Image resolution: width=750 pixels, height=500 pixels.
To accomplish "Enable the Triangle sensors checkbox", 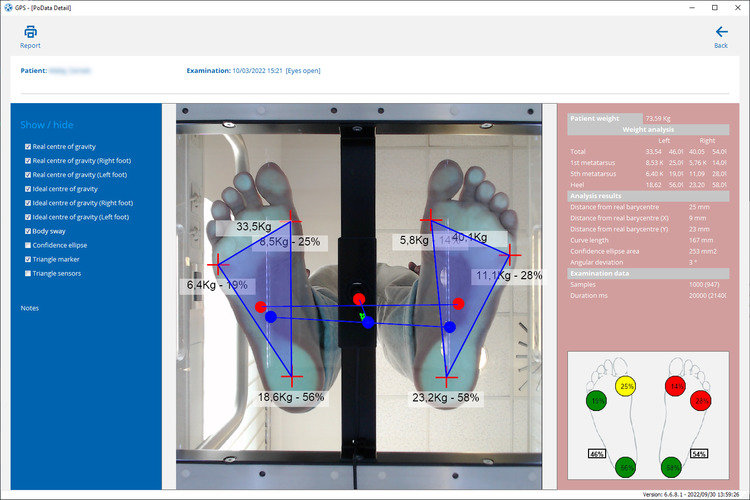I will pos(28,274).
